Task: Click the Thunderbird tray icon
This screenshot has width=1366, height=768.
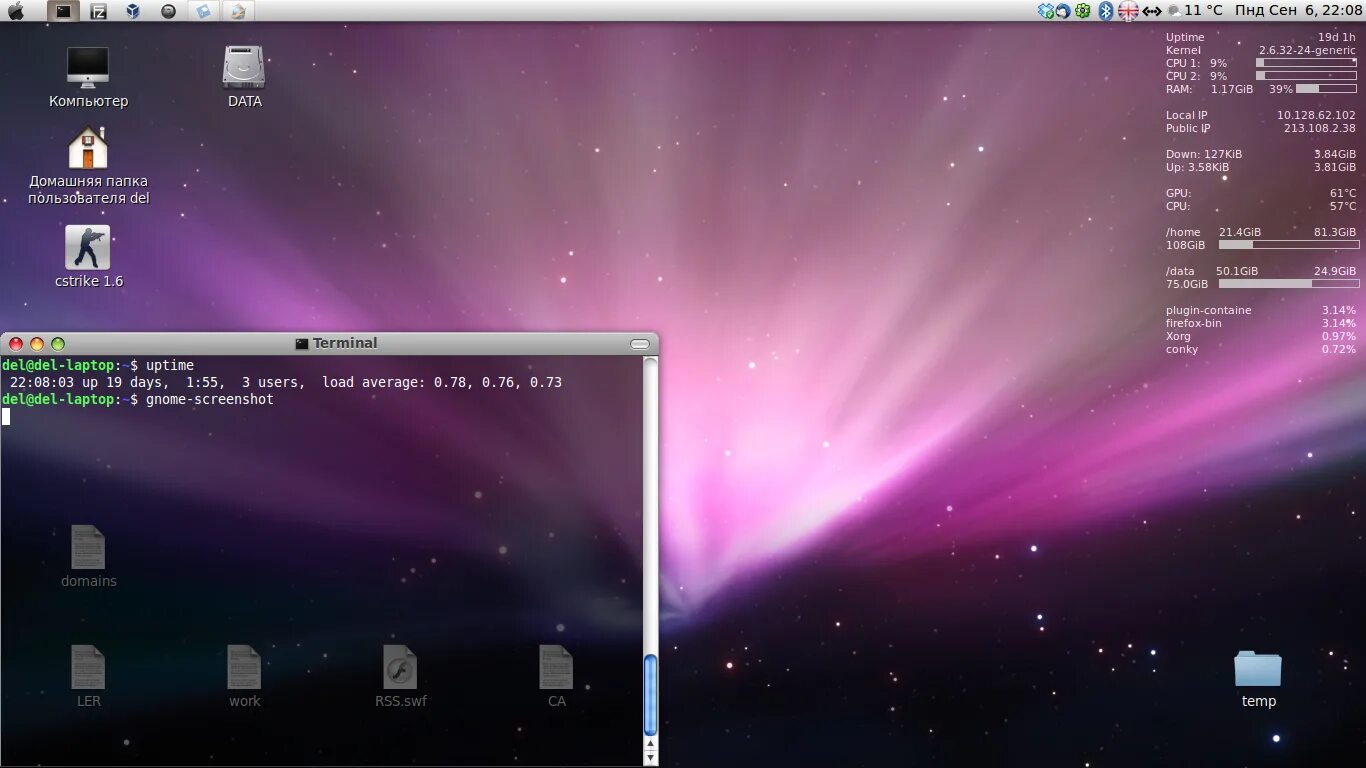Action: pyautogui.click(x=1063, y=11)
